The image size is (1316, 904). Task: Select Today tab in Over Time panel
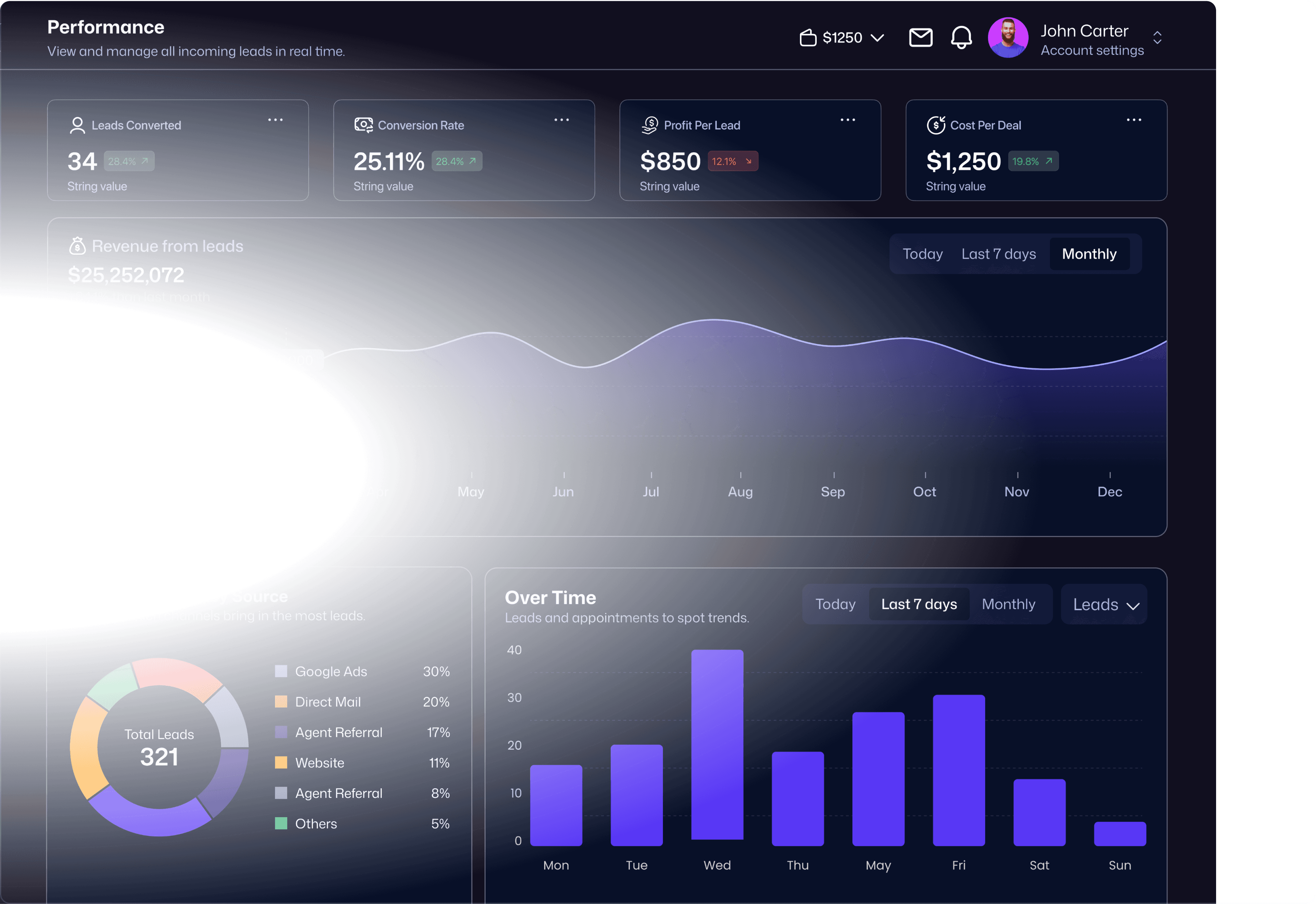tap(835, 604)
